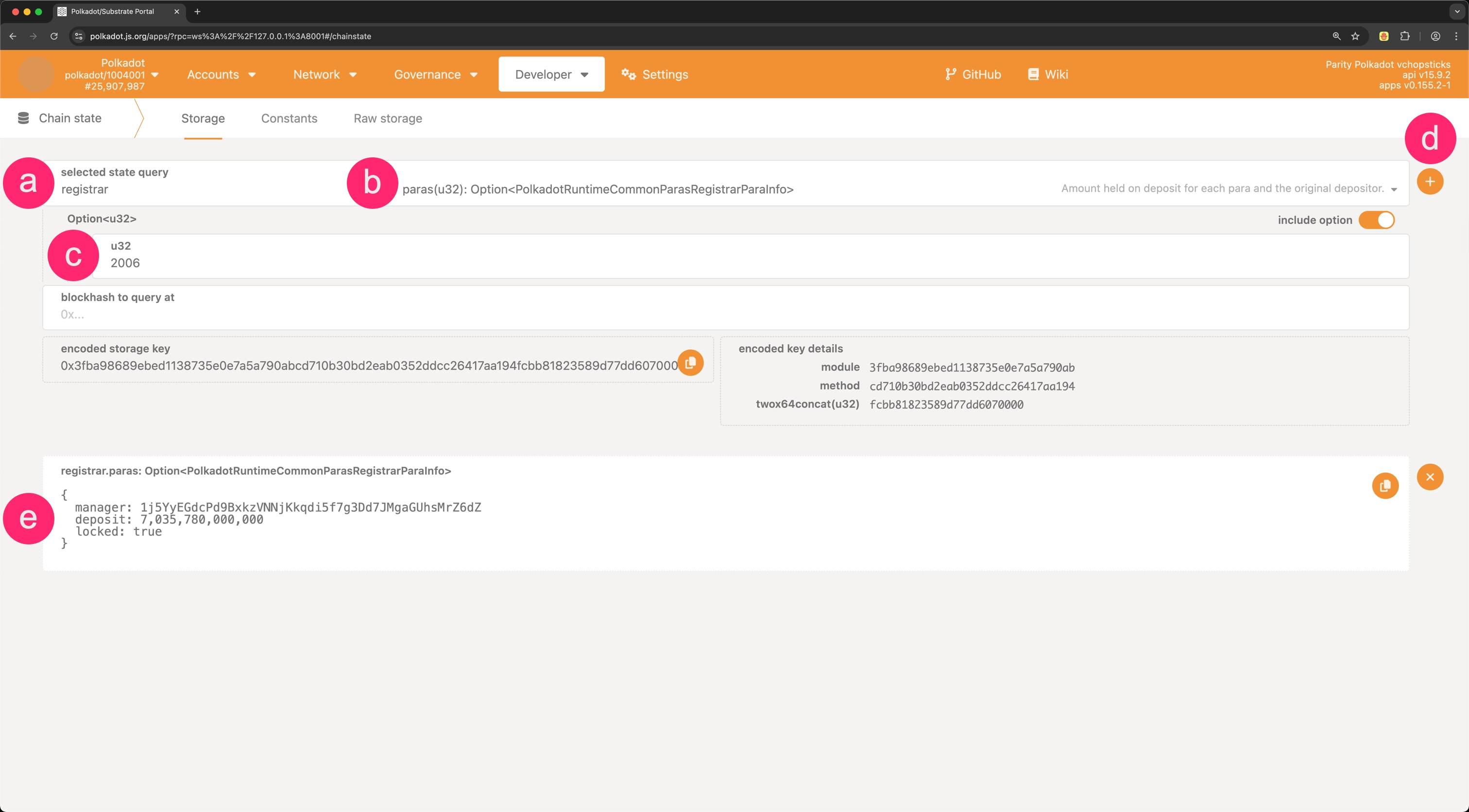Click the GitHub link icon
1469x812 pixels.
pyautogui.click(x=950, y=74)
